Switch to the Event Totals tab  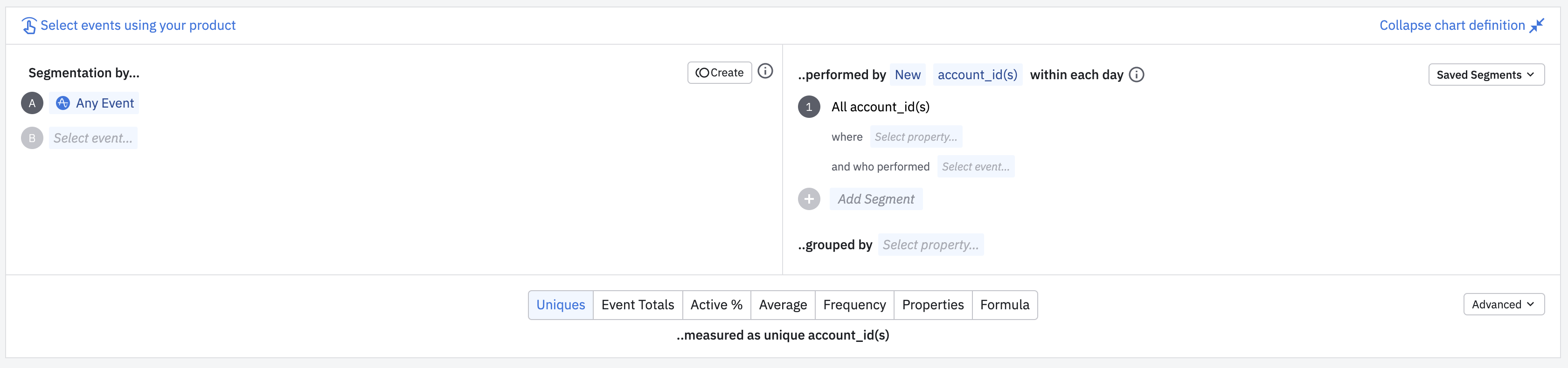click(x=637, y=305)
